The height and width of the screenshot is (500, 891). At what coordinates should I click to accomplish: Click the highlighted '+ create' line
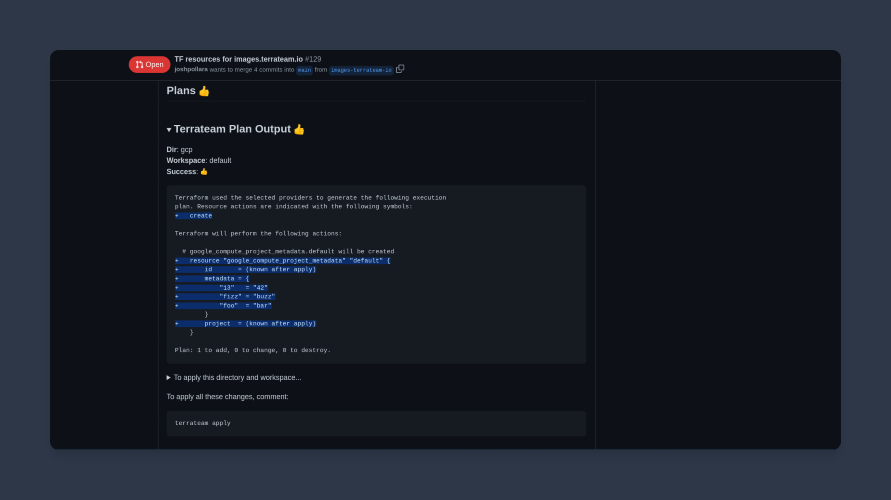(193, 216)
